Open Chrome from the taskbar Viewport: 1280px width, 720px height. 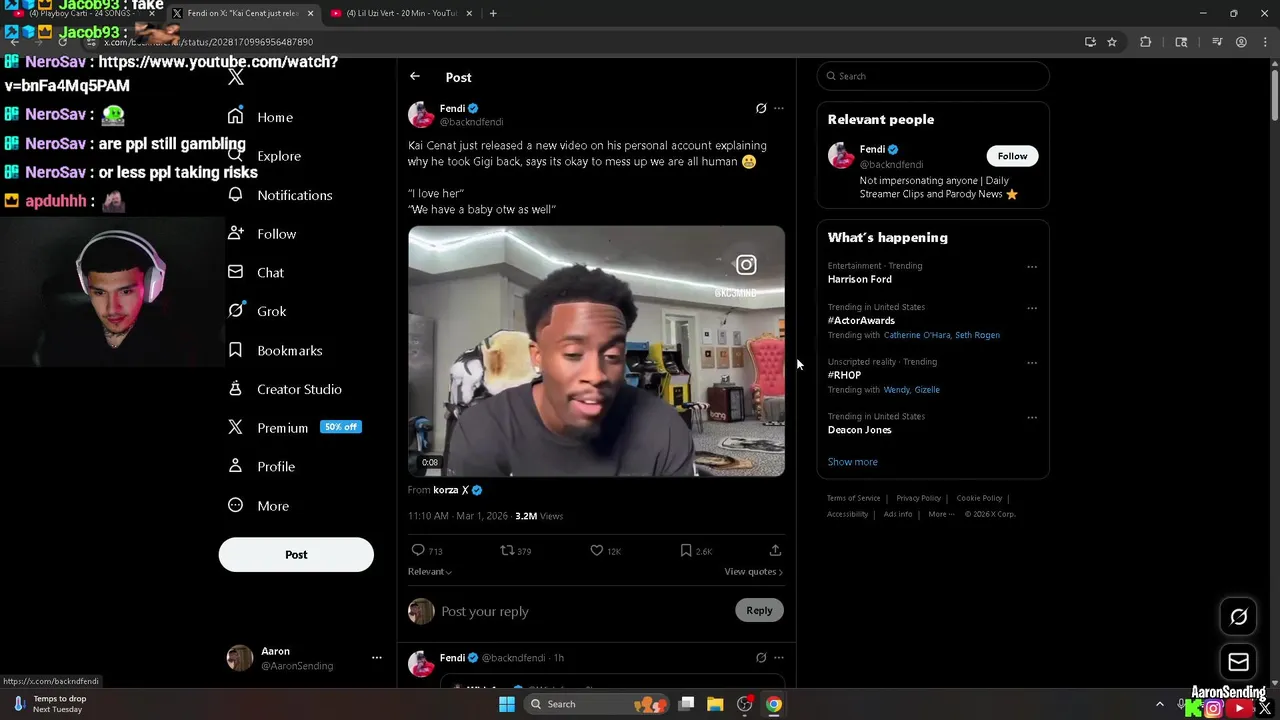coord(773,704)
